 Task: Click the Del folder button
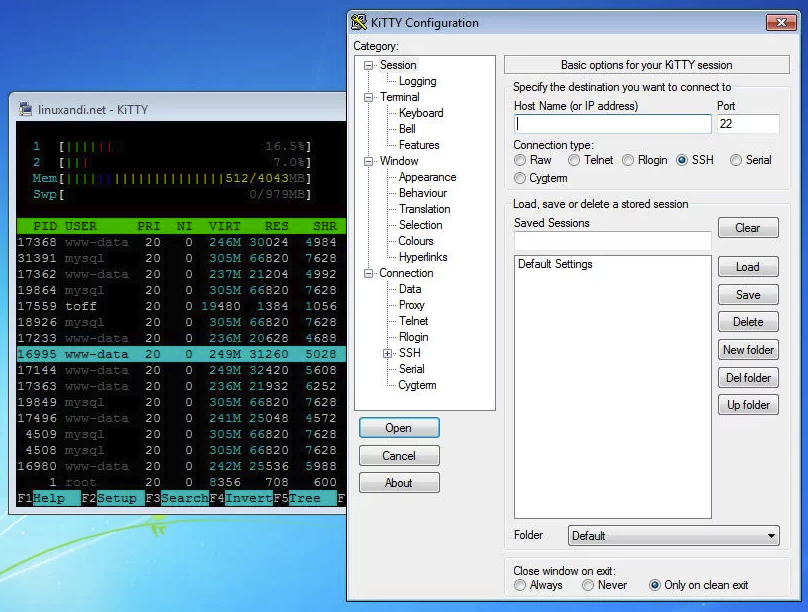748,378
